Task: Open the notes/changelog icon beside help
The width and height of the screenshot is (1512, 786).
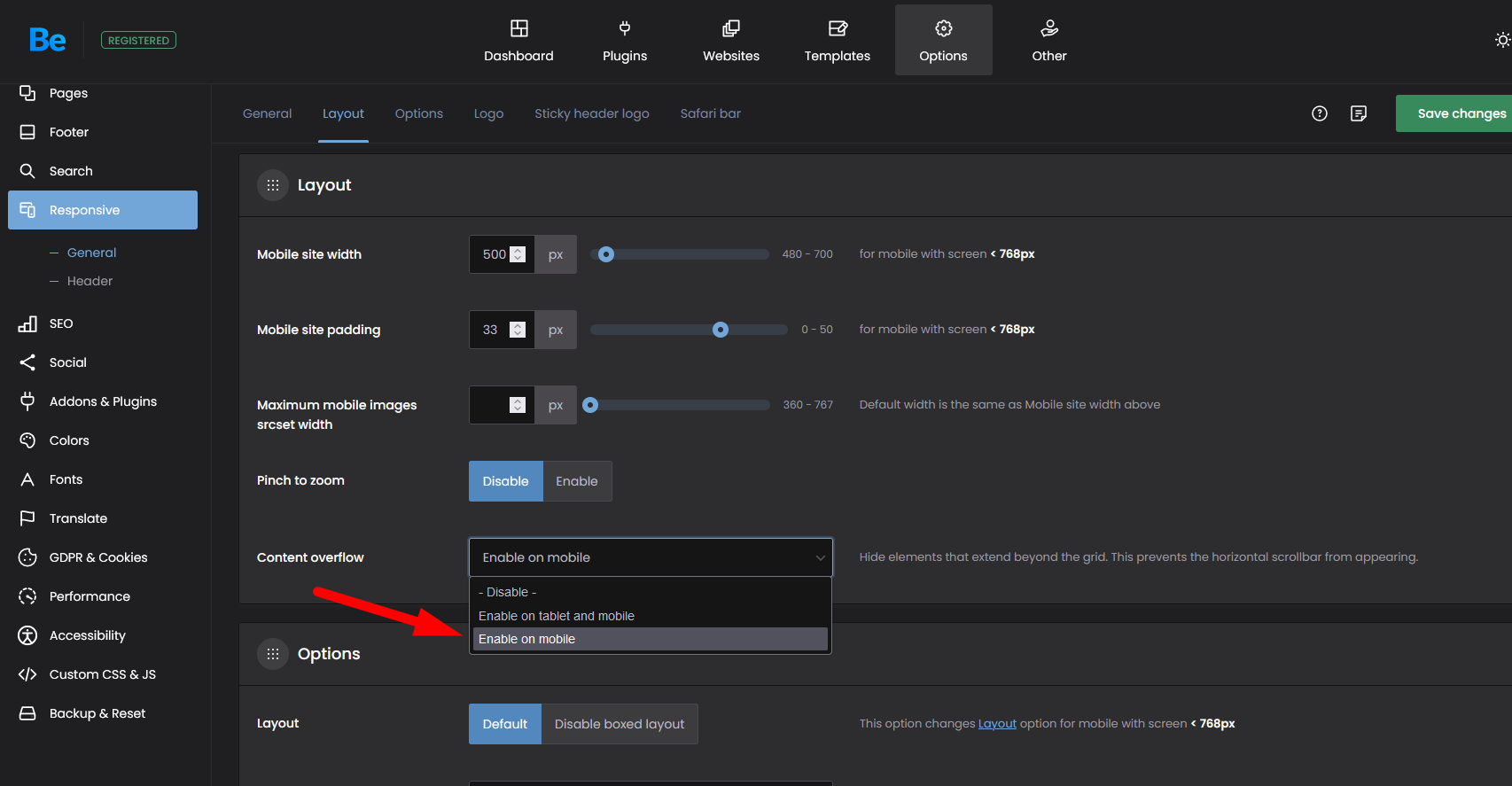Action: click(1359, 113)
